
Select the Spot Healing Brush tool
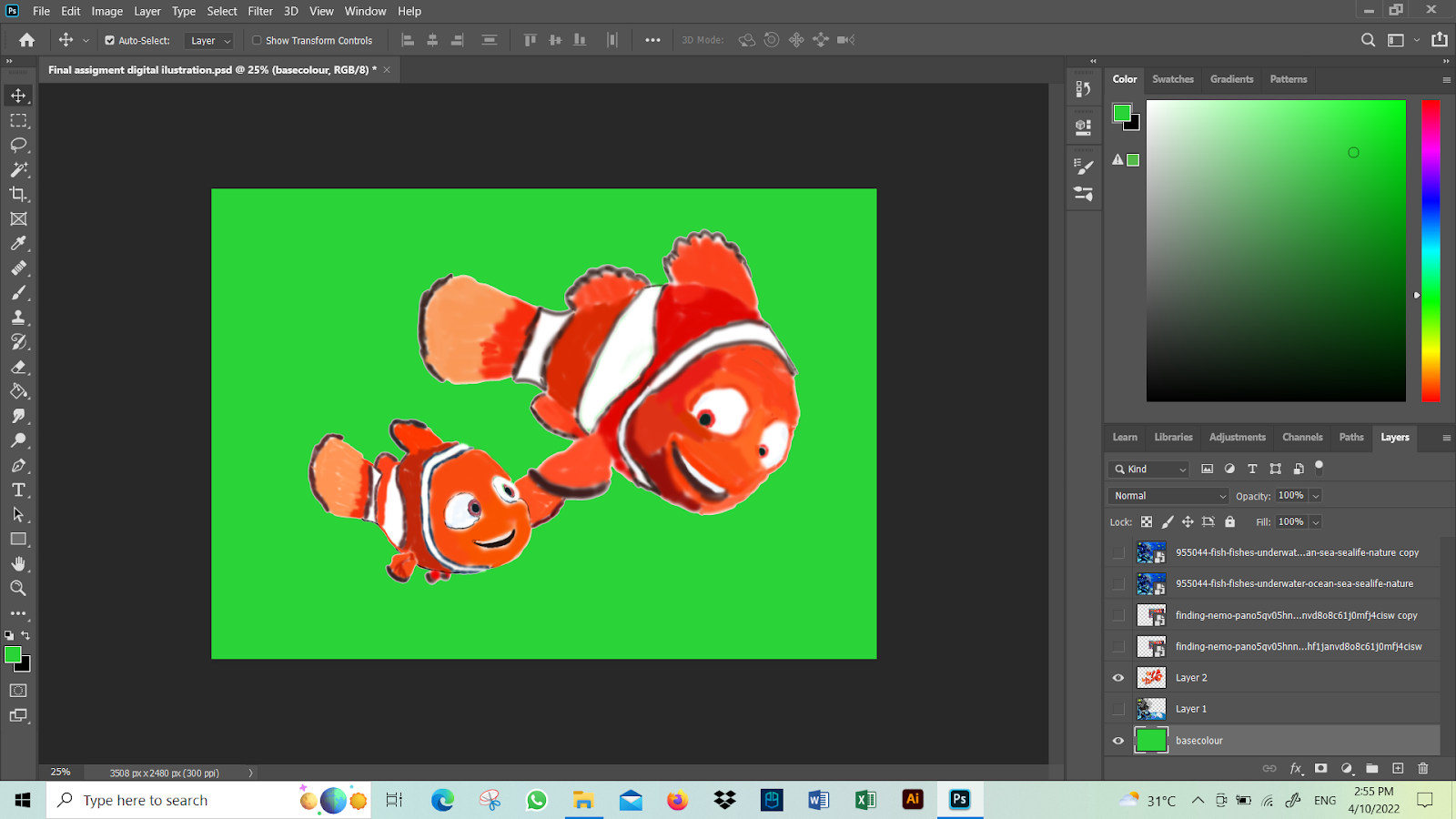18,268
